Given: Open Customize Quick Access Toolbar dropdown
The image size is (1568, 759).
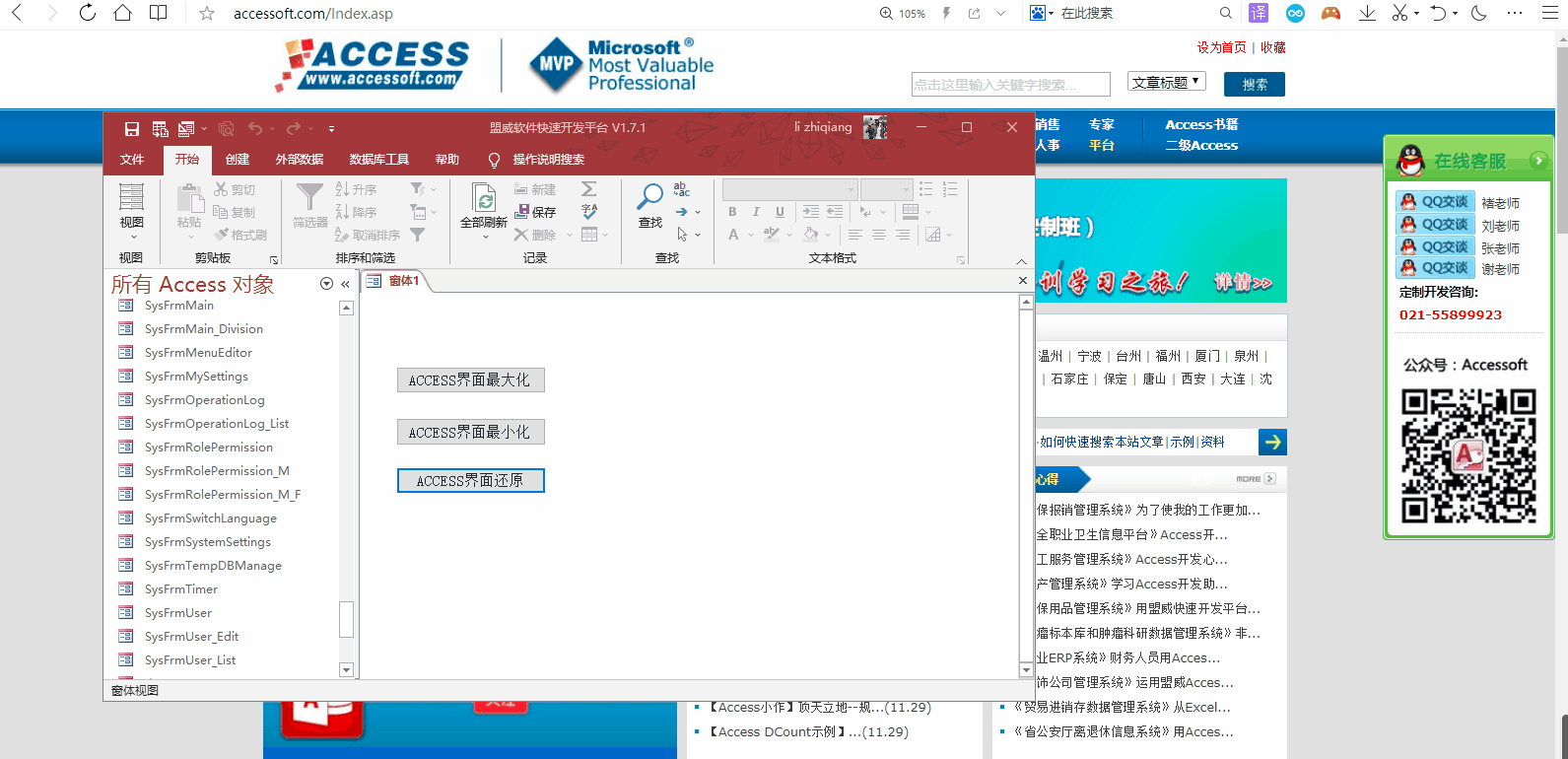Looking at the screenshot, I should [331, 128].
